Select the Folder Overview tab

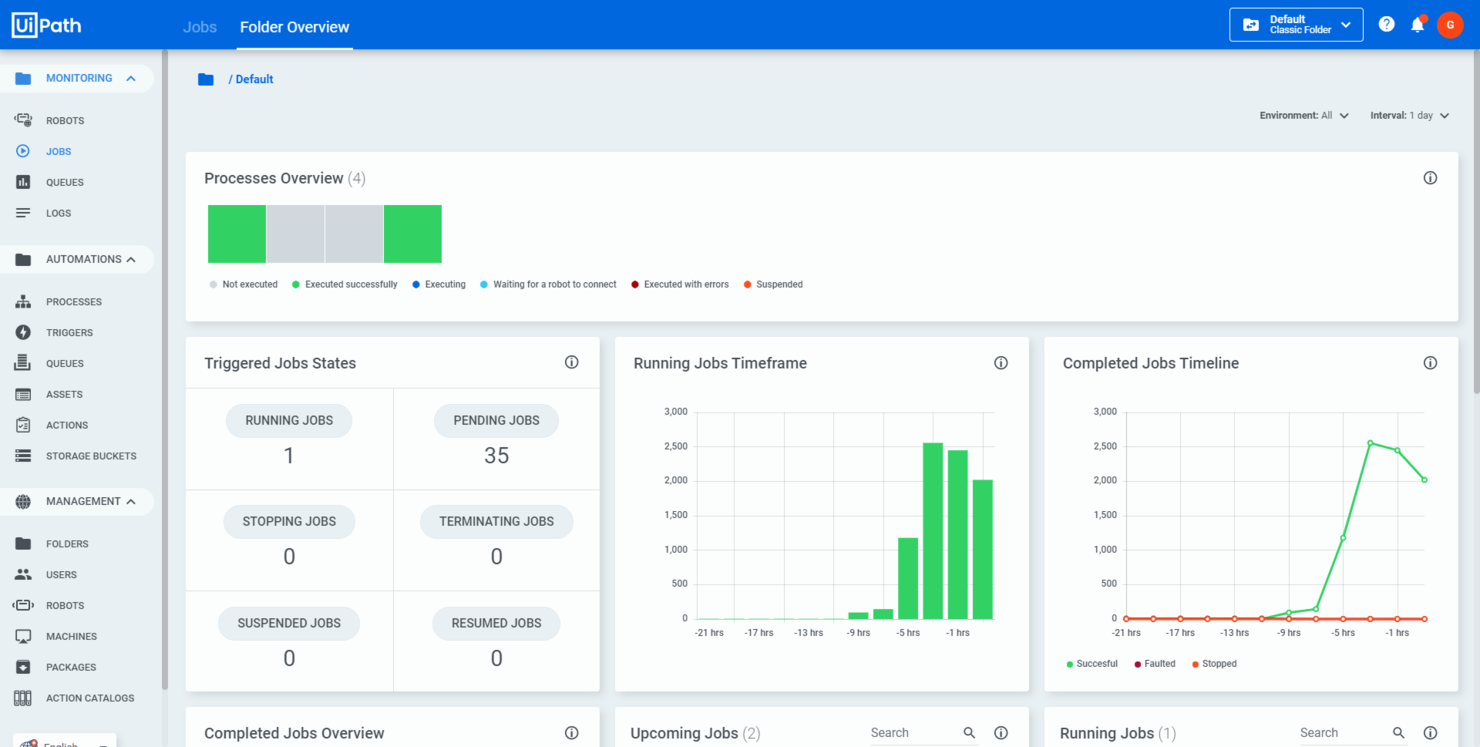pyautogui.click(x=294, y=27)
